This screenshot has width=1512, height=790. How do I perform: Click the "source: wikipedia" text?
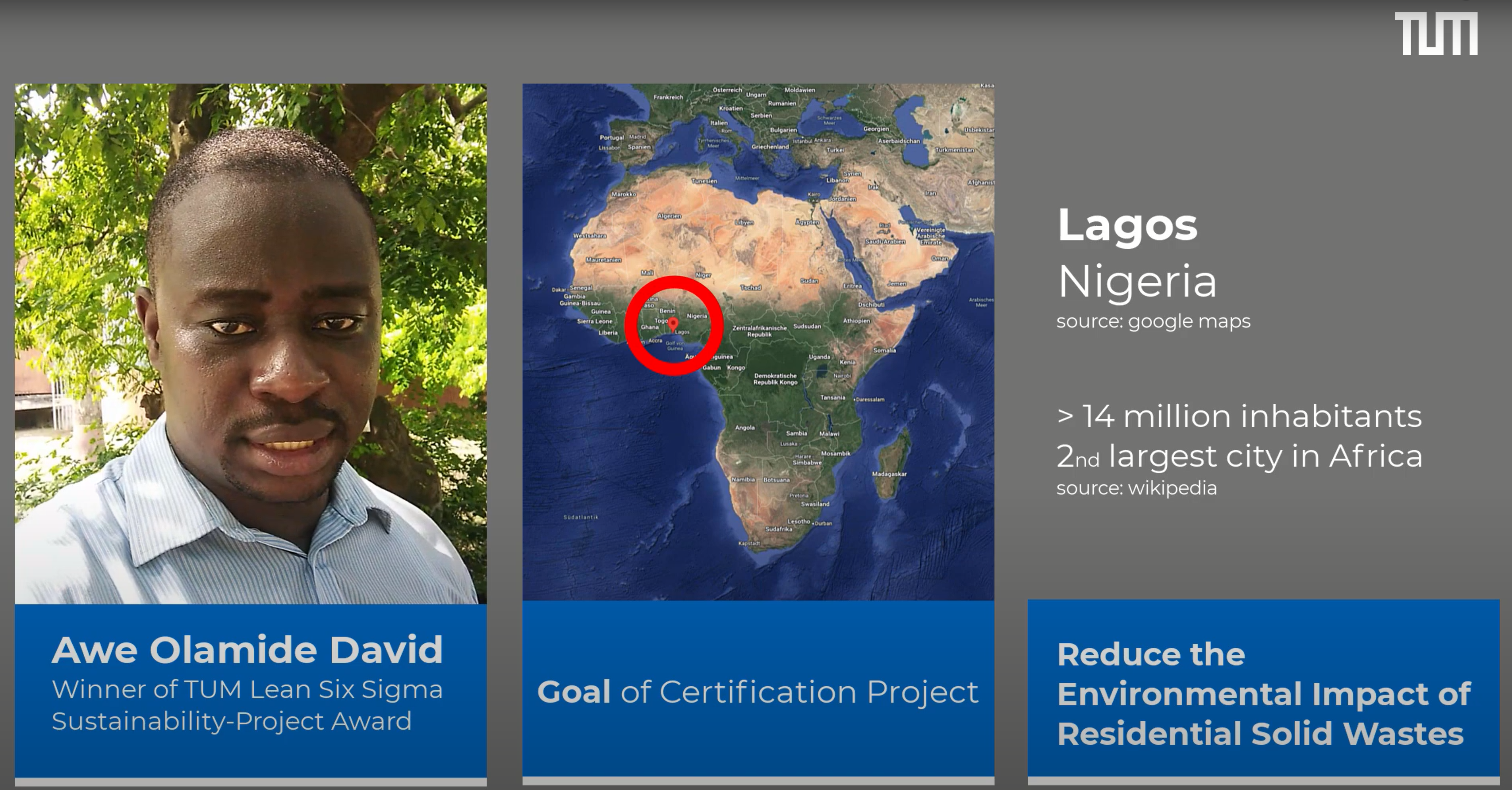click(1136, 488)
